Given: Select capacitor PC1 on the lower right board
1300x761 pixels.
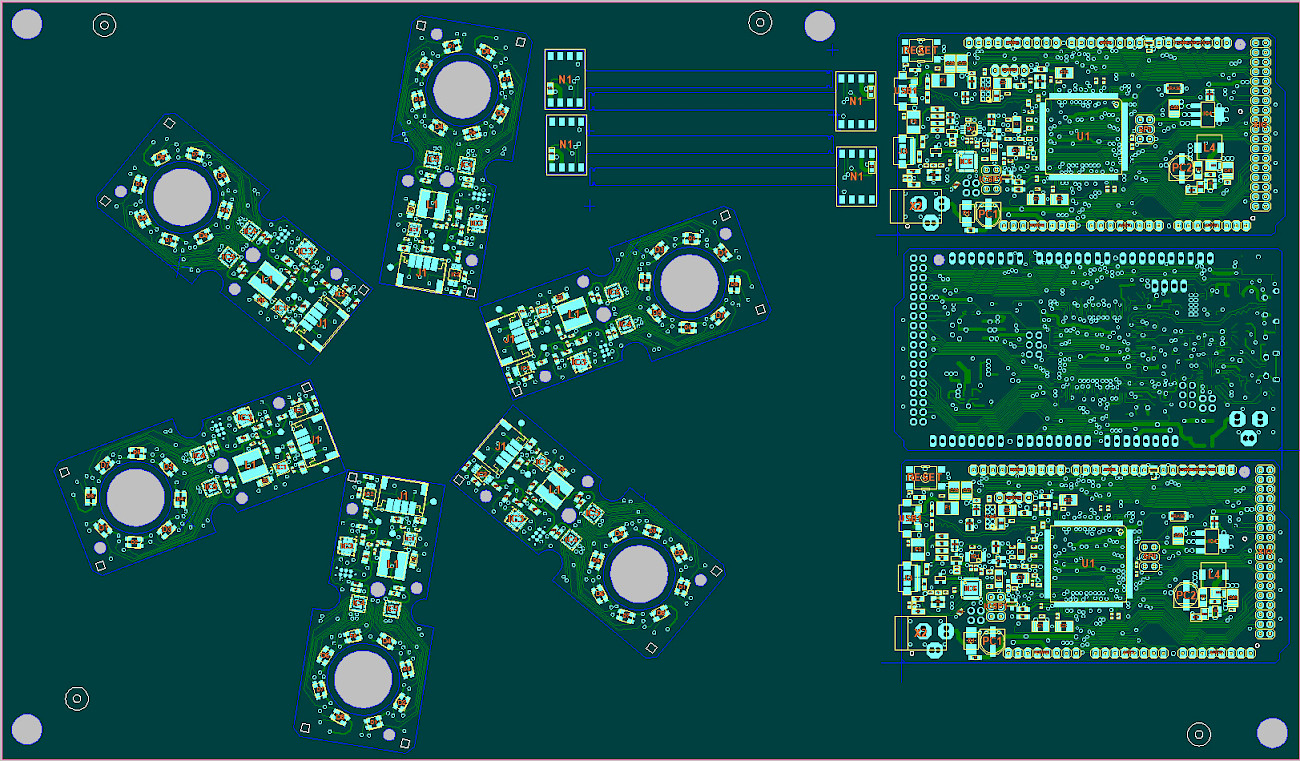Looking at the screenshot, I should click(x=992, y=641).
